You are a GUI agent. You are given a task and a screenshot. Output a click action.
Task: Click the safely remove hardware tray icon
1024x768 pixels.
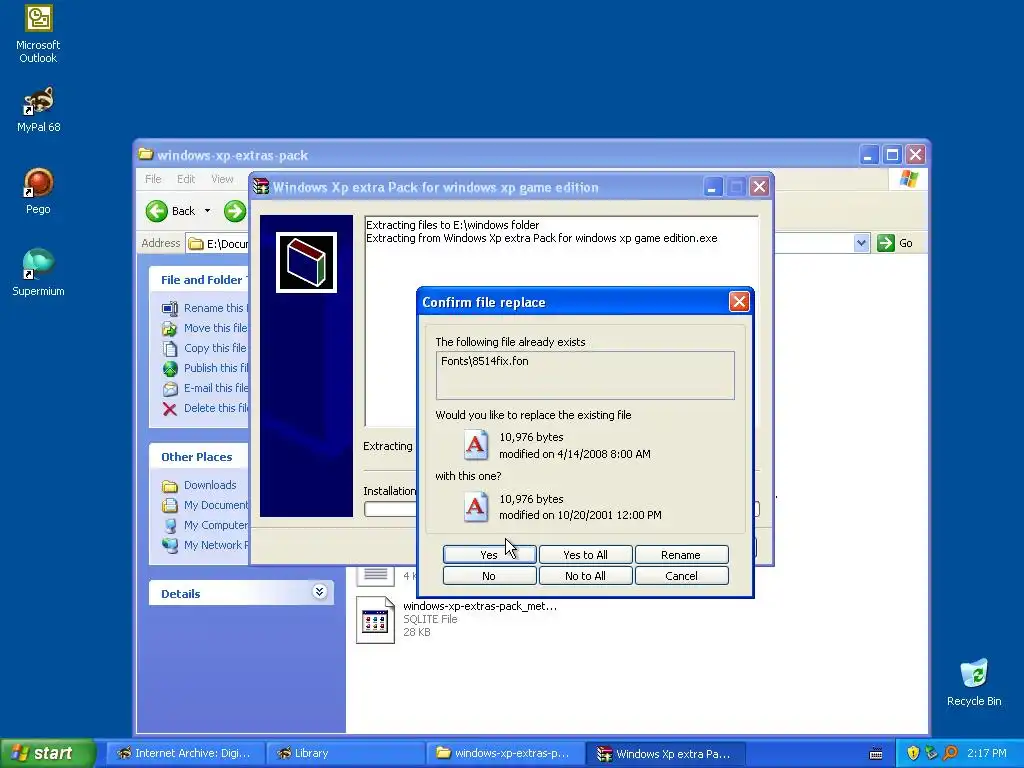(x=931, y=754)
